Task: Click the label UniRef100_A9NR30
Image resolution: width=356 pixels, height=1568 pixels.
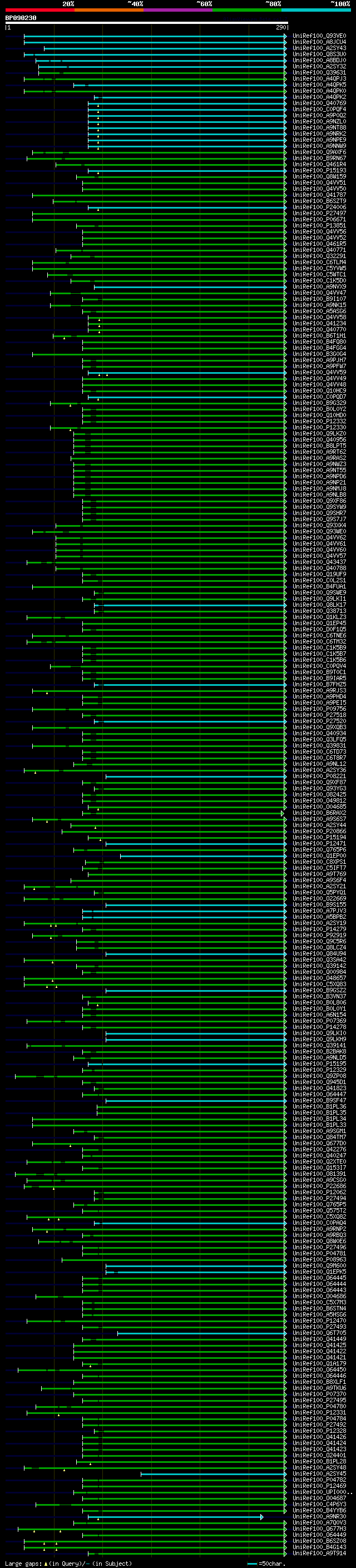Action: [x=319, y=1517]
